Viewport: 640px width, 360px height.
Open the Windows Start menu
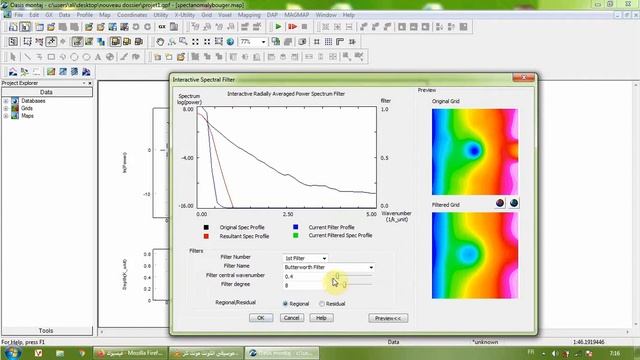[12, 353]
